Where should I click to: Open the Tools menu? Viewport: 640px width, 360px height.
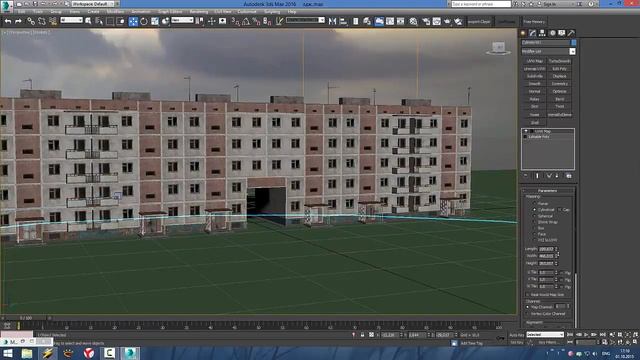click(x=38, y=12)
